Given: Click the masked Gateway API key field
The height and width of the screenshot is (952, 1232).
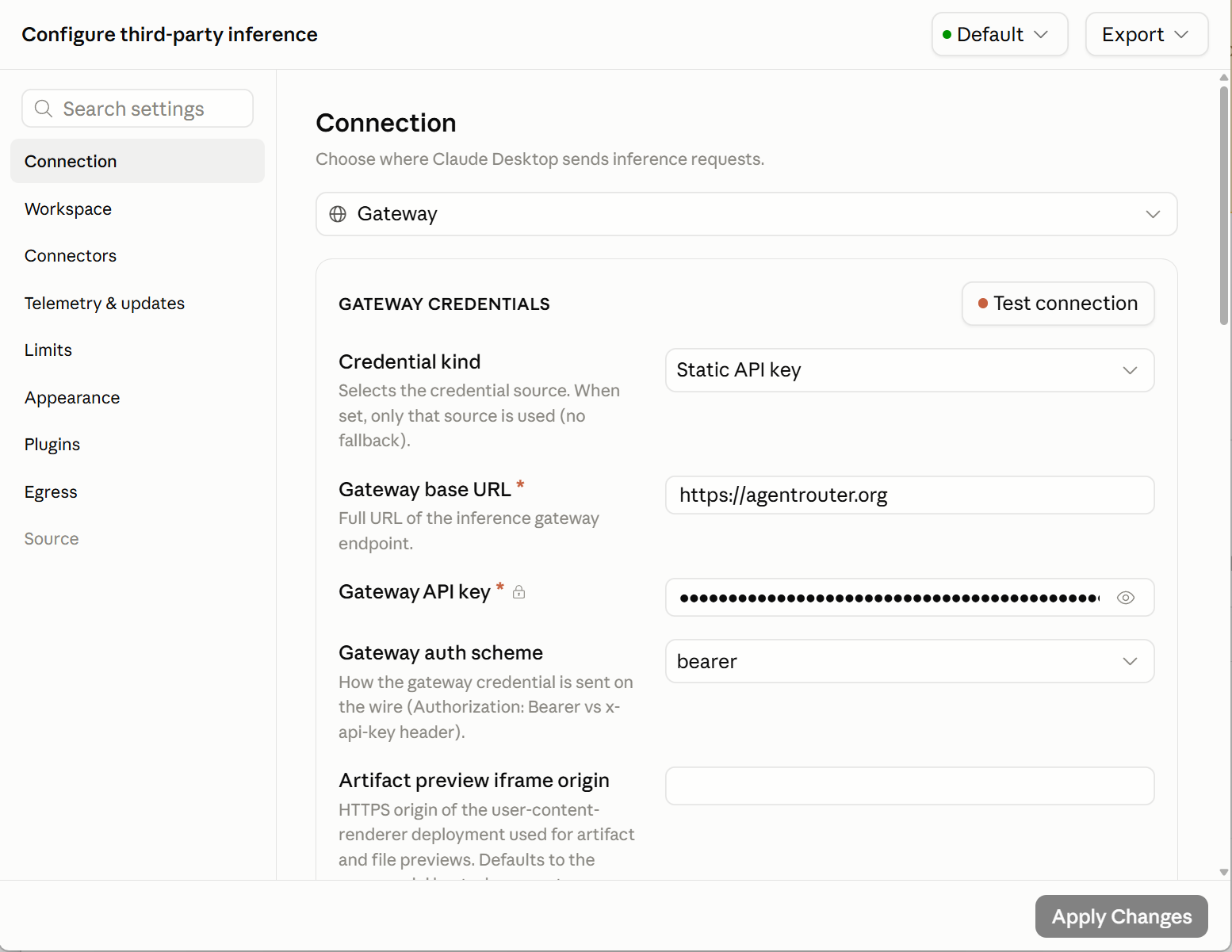Looking at the screenshot, I should click(x=909, y=598).
